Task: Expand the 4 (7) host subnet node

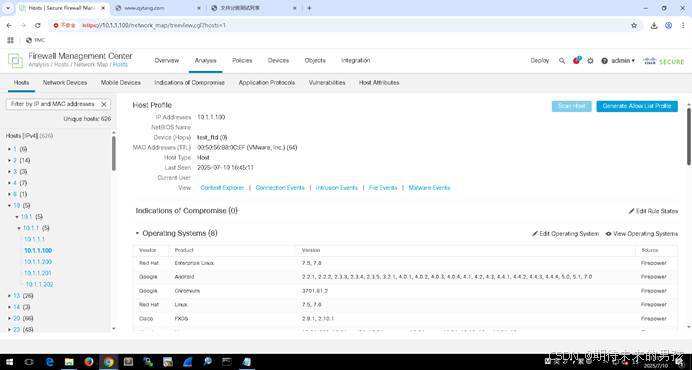Action: coord(9,183)
